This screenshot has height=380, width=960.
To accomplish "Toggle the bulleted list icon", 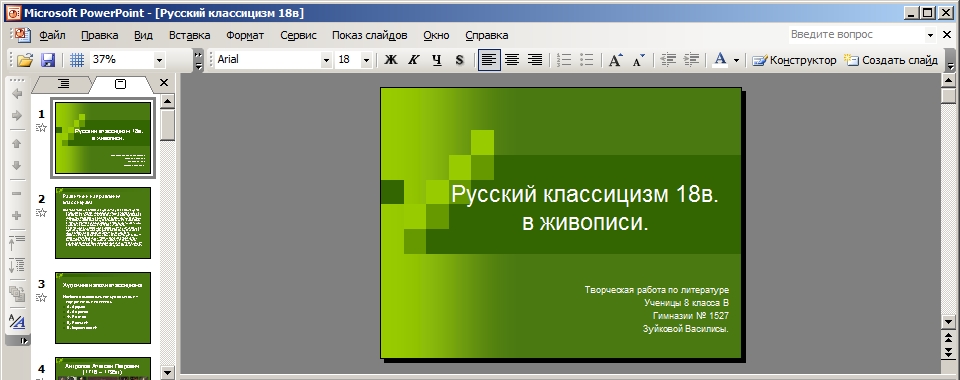I will (x=587, y=60).
